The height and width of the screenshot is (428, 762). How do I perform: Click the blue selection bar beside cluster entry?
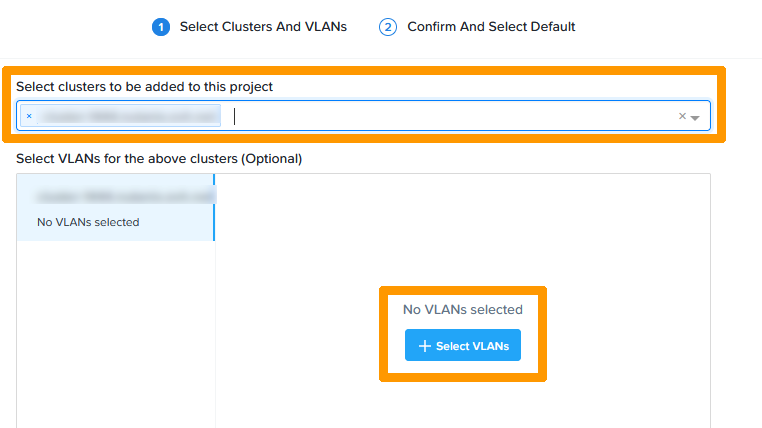click(214, 208)
